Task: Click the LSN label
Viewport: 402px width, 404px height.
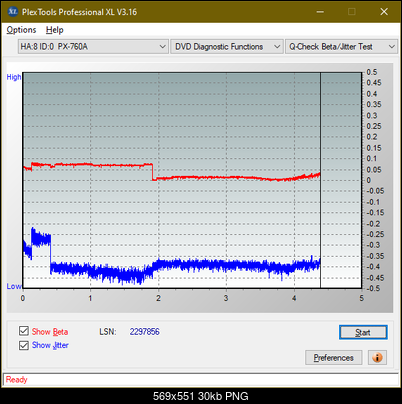Action: coord(108,332)
